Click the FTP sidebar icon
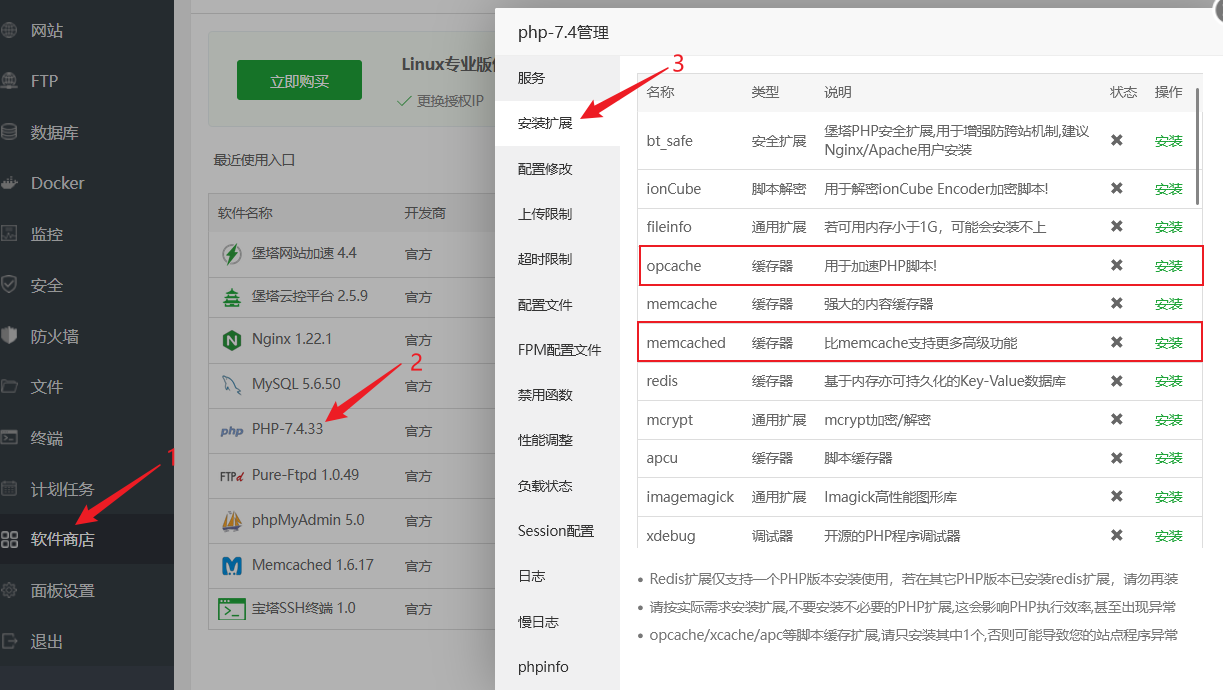 tap(9, 81)
